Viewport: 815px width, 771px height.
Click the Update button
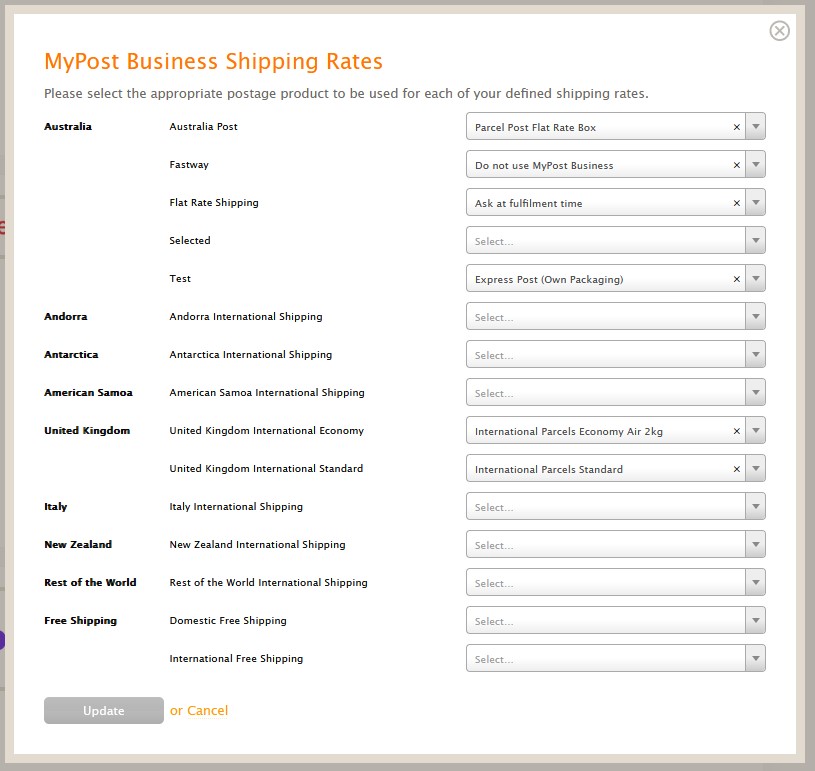pyautogui.click(x=103, y=710)
